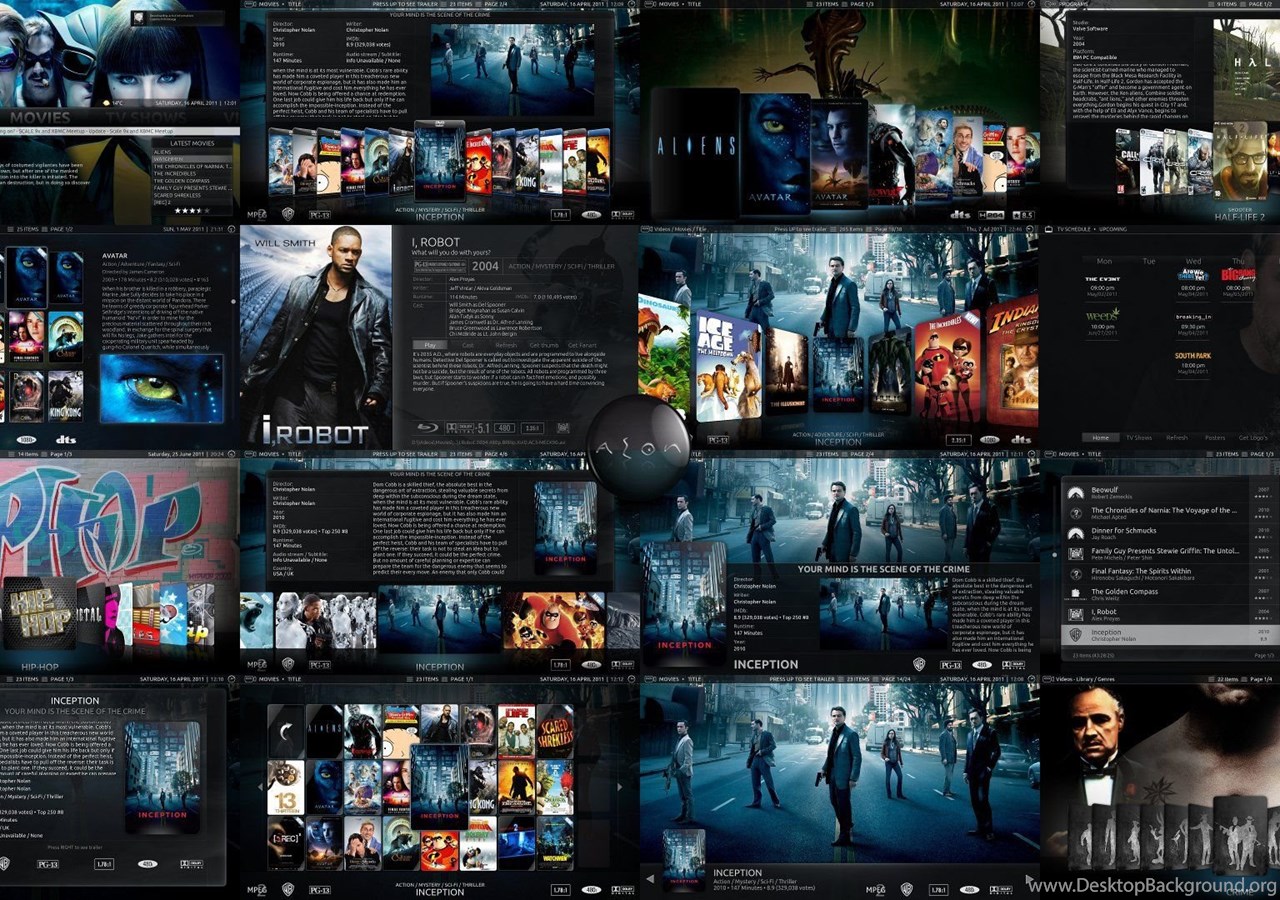Select [REC] poster in the poster wall
Viewport: 1280px width, 900px height.
pos(285,843)
